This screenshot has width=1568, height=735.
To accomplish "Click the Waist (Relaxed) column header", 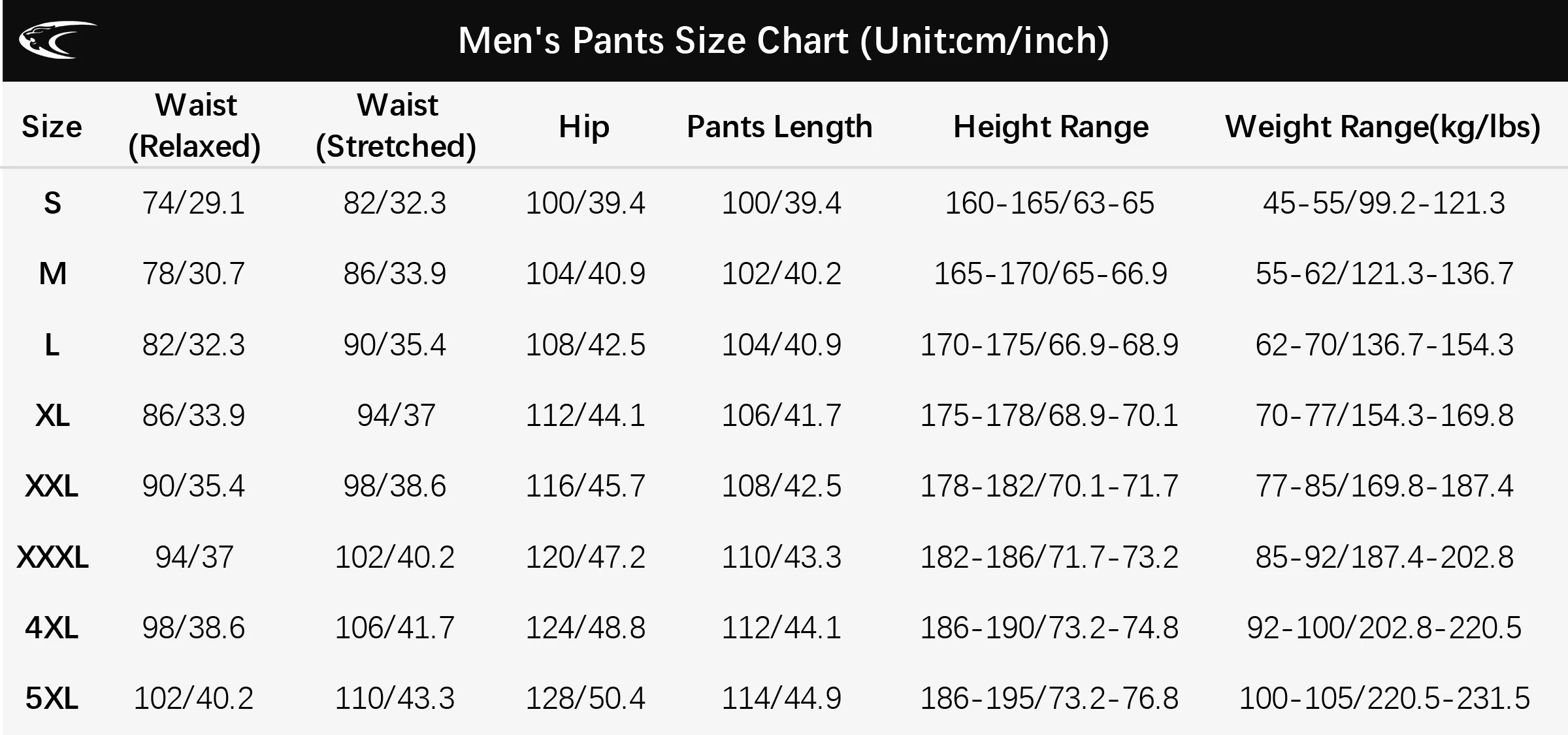I will (x=195, y=125).
